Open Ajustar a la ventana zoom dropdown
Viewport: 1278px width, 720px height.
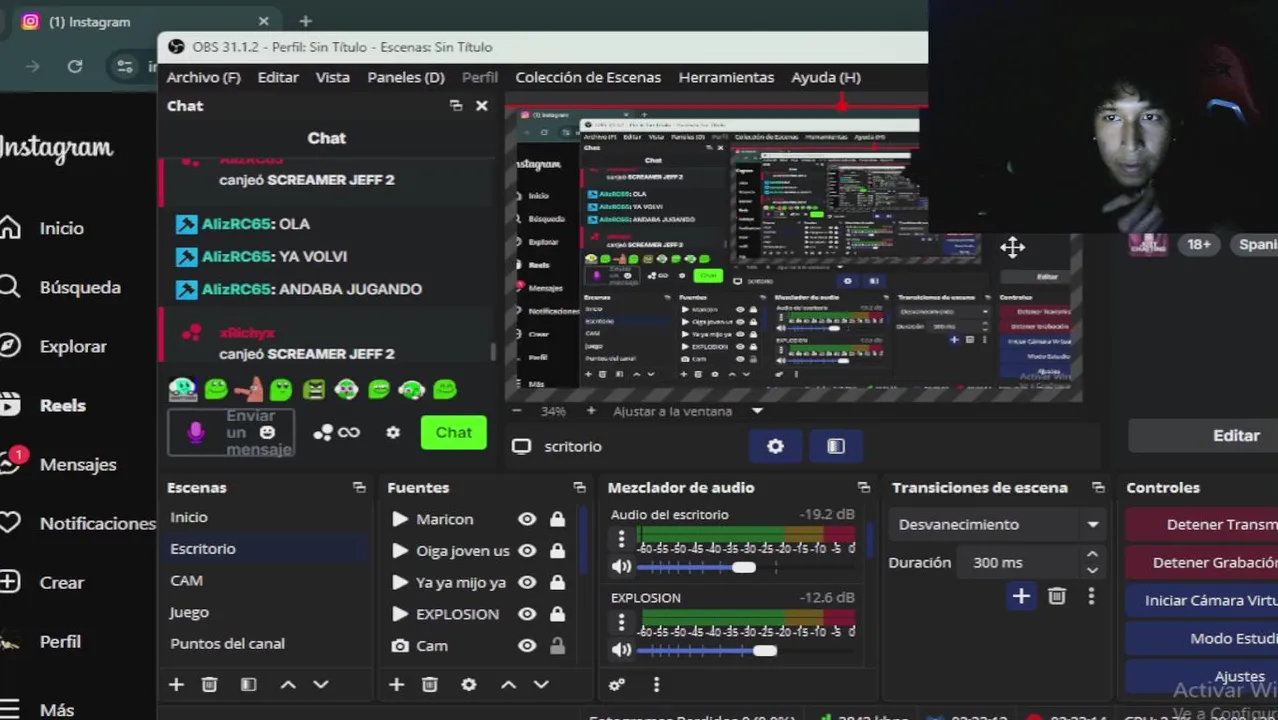point(757,411)
